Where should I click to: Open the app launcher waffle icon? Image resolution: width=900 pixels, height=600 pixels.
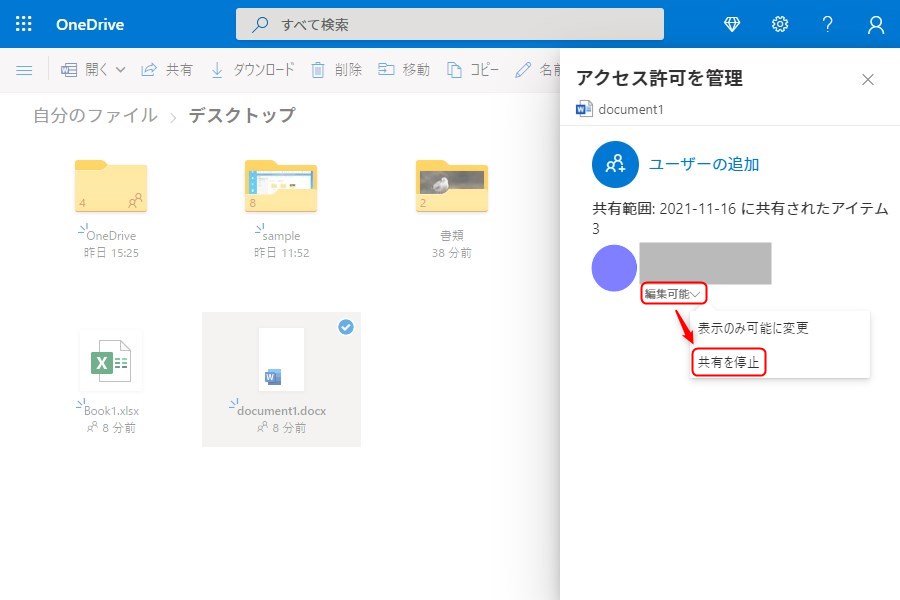coord(24,24)
